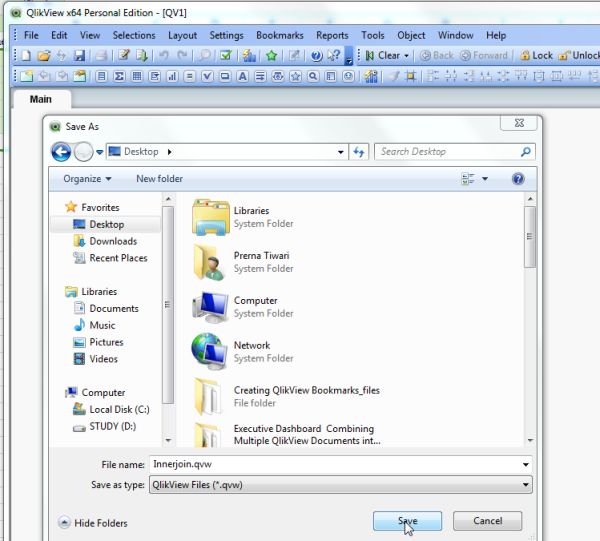Create a Chart bar graph icon
600x541 pixels.
[x=172, y=77]
